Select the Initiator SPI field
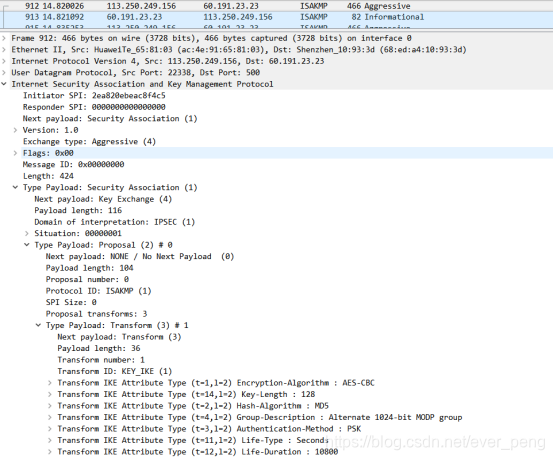The width and height of the screenshot is (554, 460). coord(94,96)
